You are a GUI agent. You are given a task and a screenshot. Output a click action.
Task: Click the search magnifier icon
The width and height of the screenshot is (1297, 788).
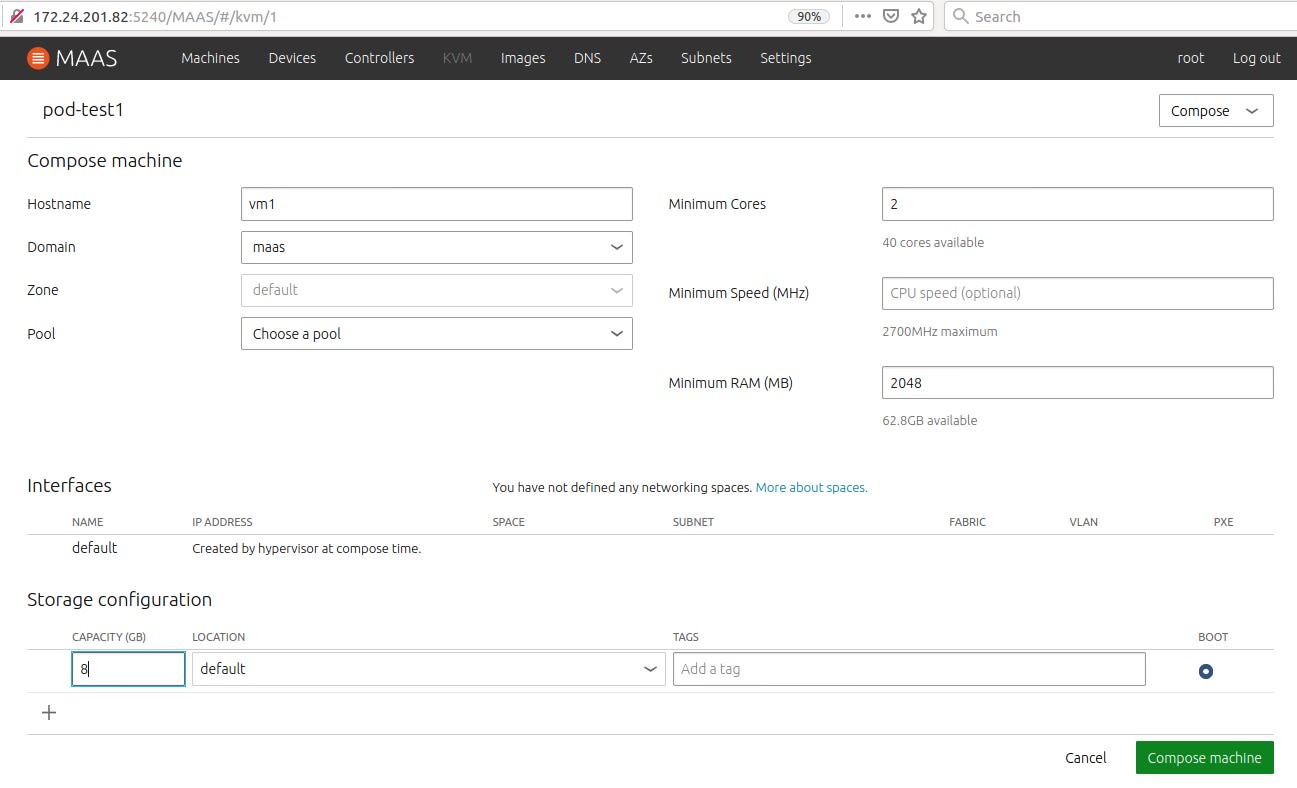[961, 16]
